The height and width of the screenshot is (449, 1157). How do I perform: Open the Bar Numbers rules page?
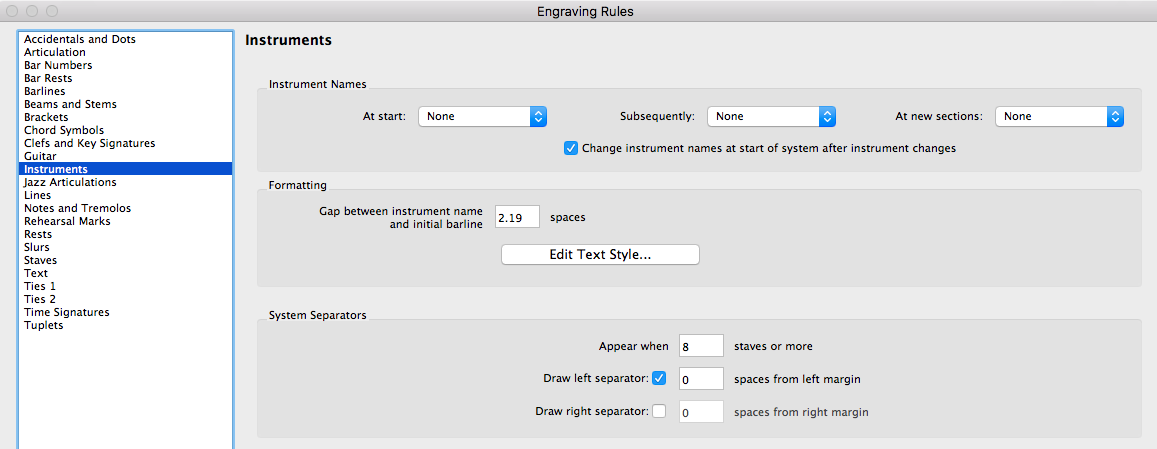point(58,65)
